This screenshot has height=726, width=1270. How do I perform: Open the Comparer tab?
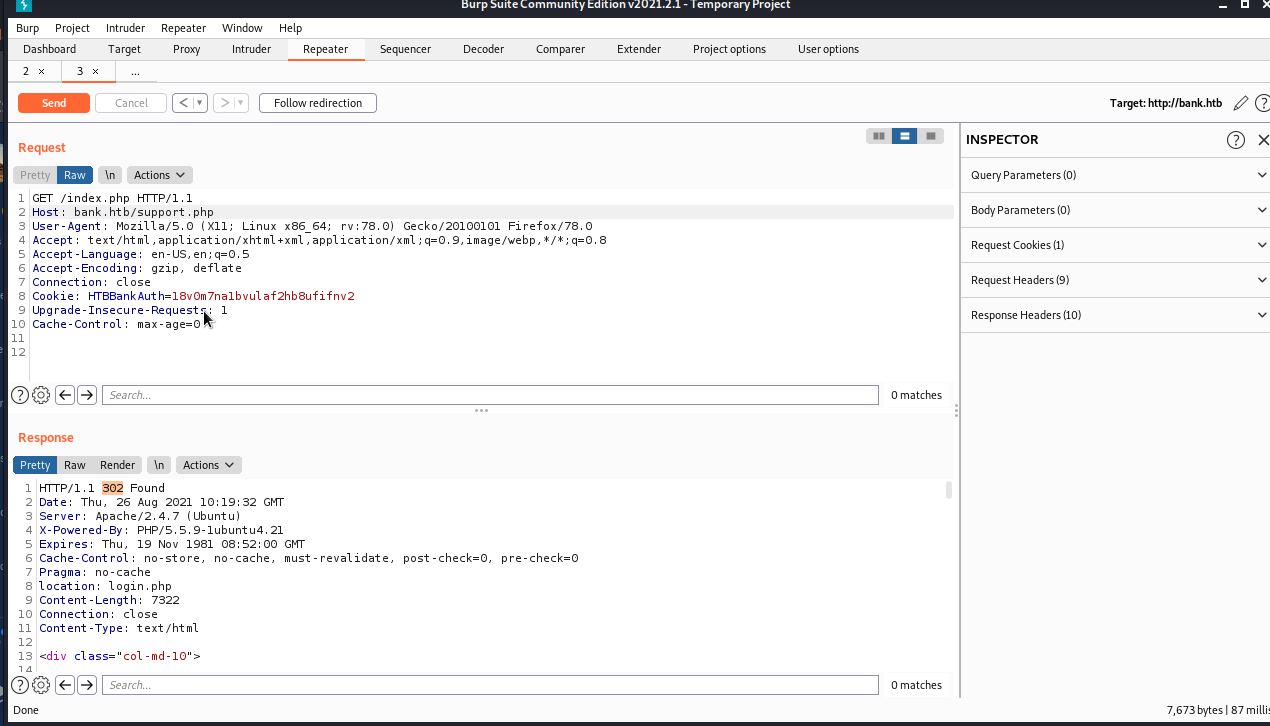click(x=560, y=49)
